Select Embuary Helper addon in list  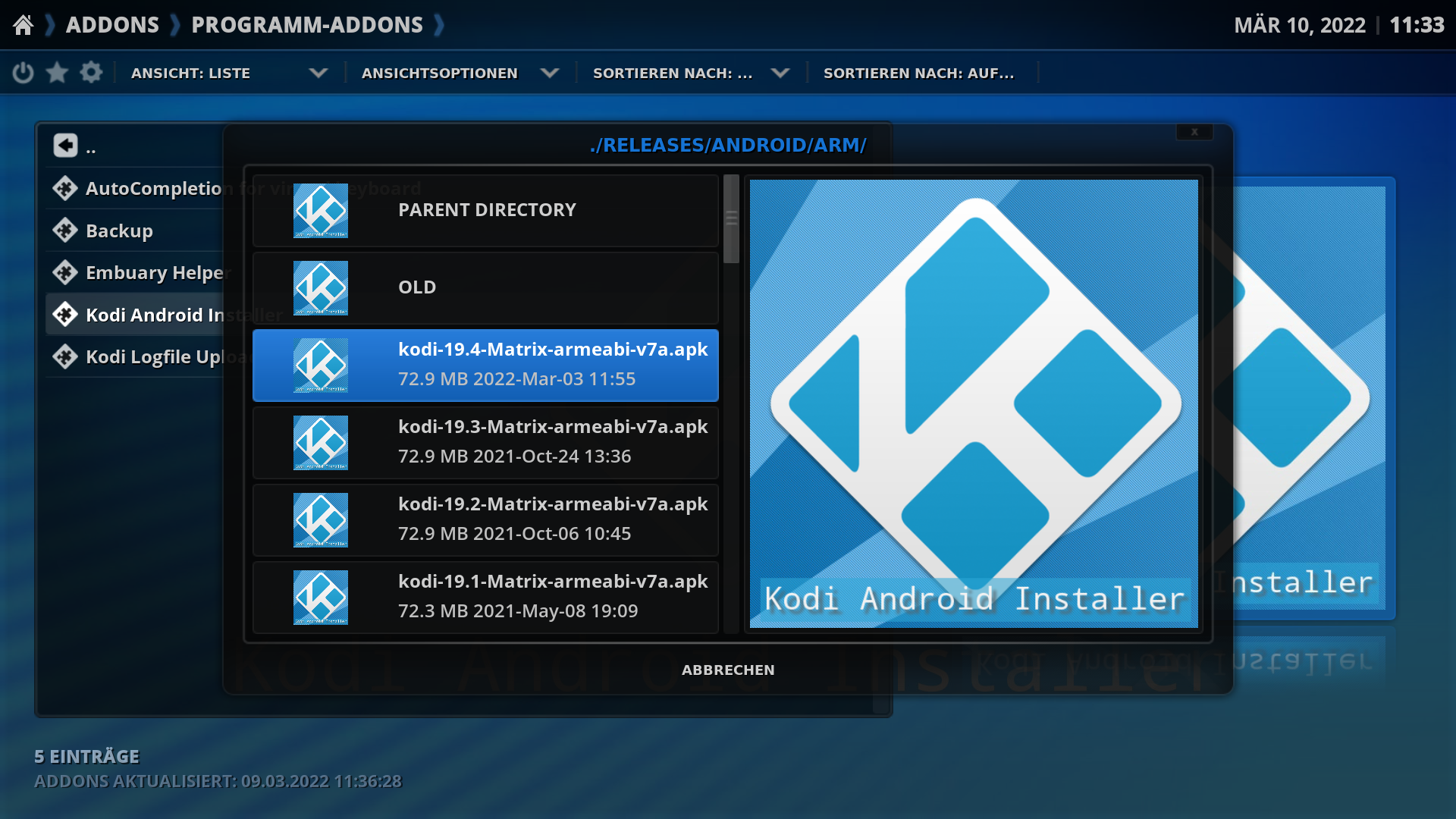click(x=135, y=272)
